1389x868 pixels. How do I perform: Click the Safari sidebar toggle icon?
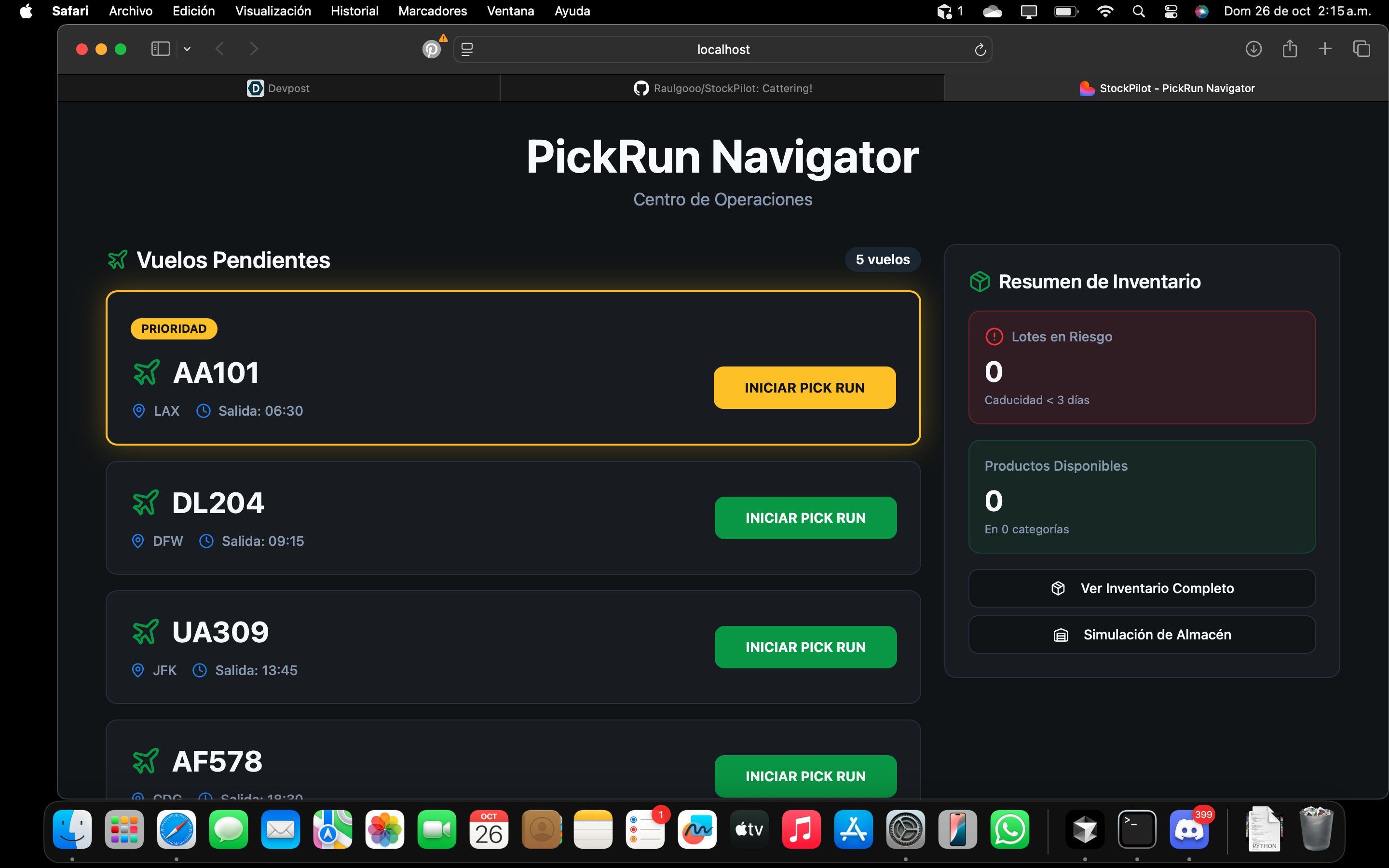(x=160, y=49)
